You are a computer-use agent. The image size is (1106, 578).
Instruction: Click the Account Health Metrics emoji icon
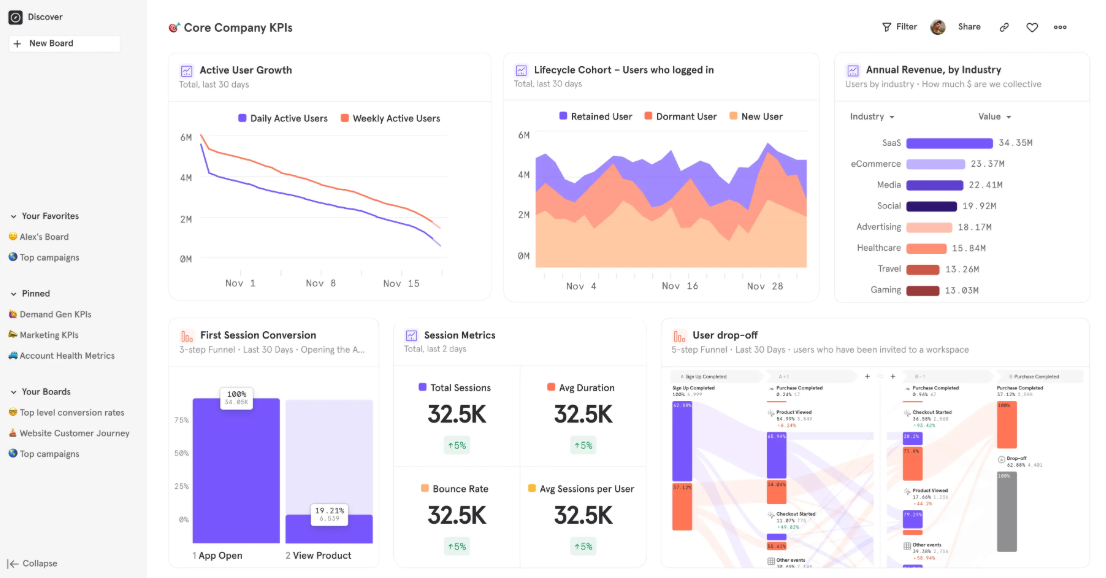click(13, 356)
